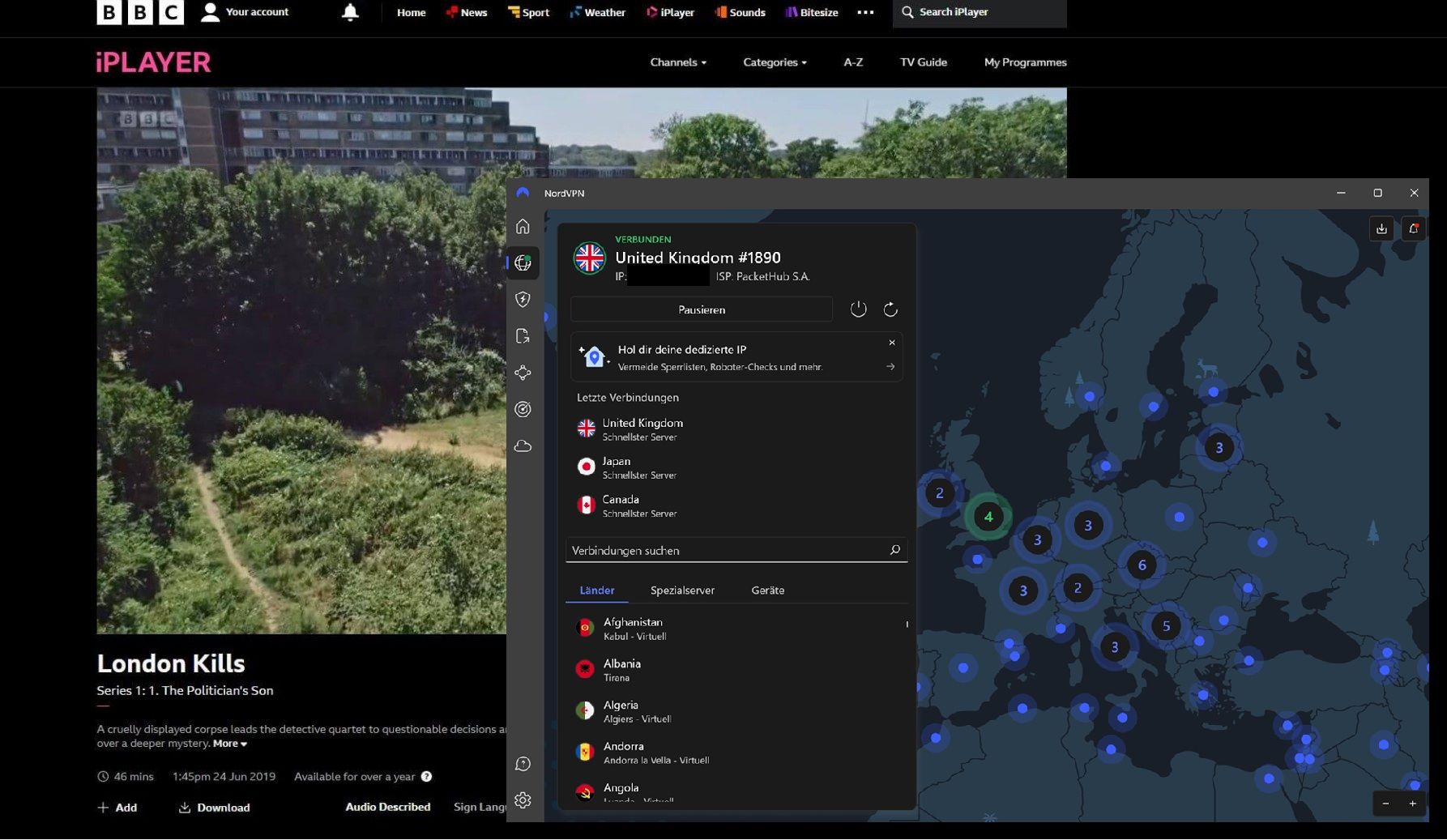Open My Programmes
The width and height of the screenshot is (1447, 840).
[1025, 62]
